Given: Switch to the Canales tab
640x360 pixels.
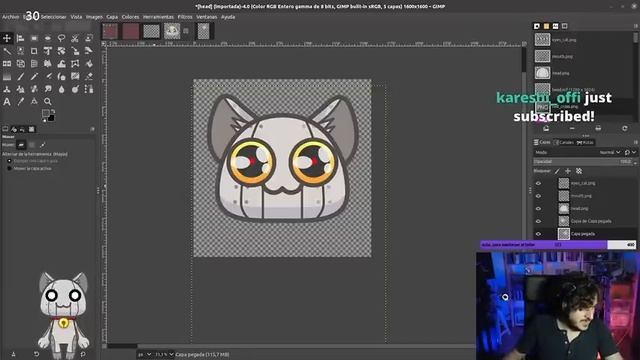Looking at the screenshot, I should coord(563,142).
